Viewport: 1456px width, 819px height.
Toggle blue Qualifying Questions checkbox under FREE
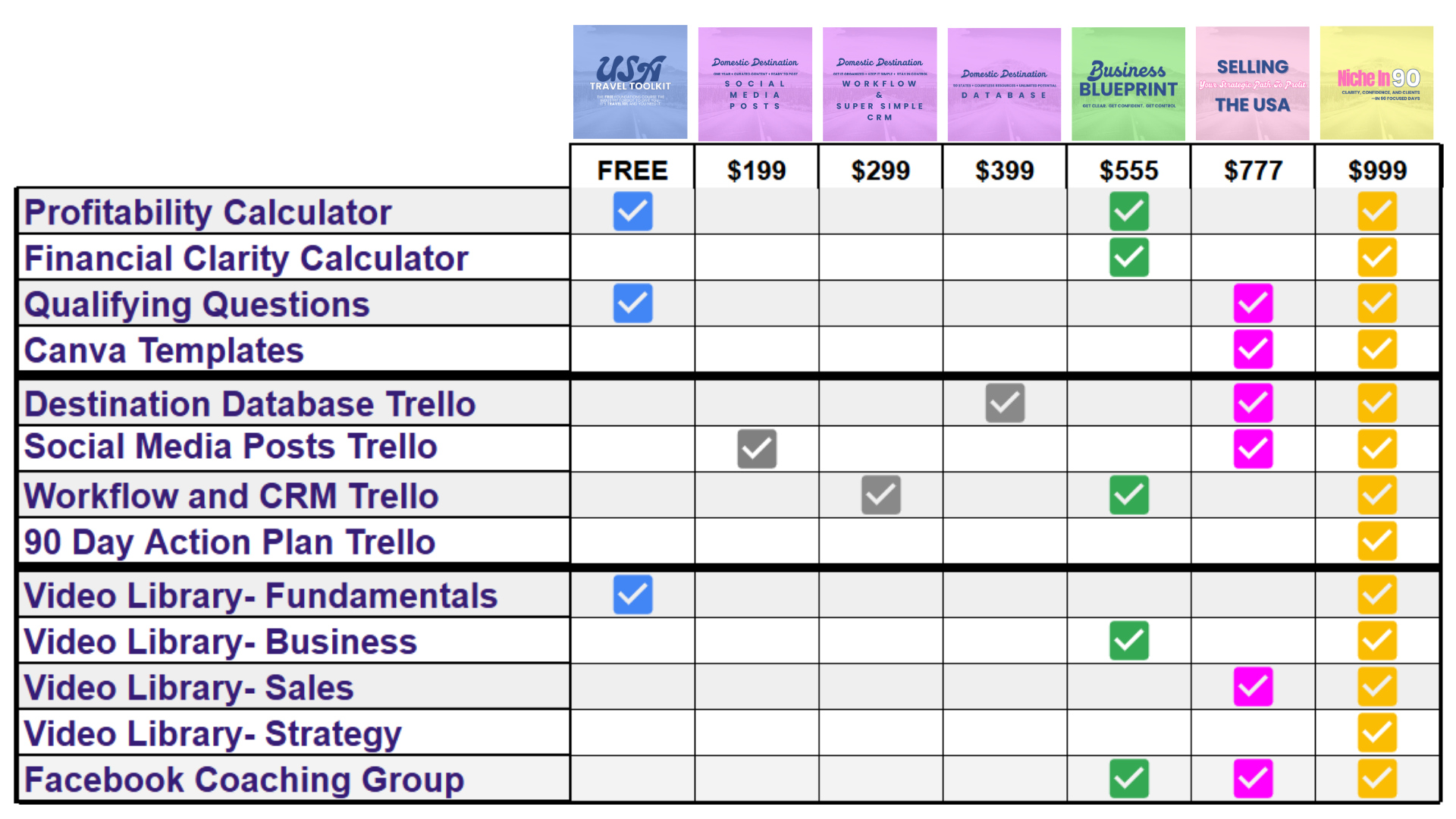pyautogui.click(x=633, y=303)
